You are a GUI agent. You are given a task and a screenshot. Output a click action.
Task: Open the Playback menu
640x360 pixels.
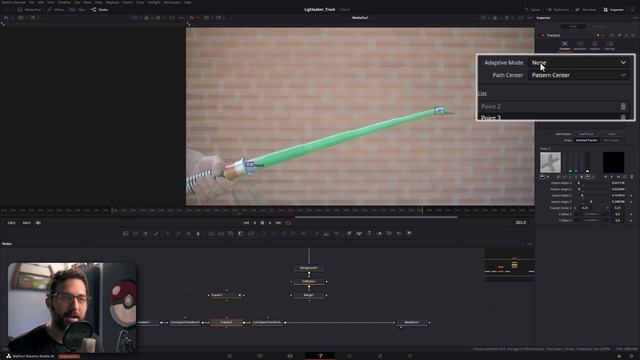tap(112, 2)
